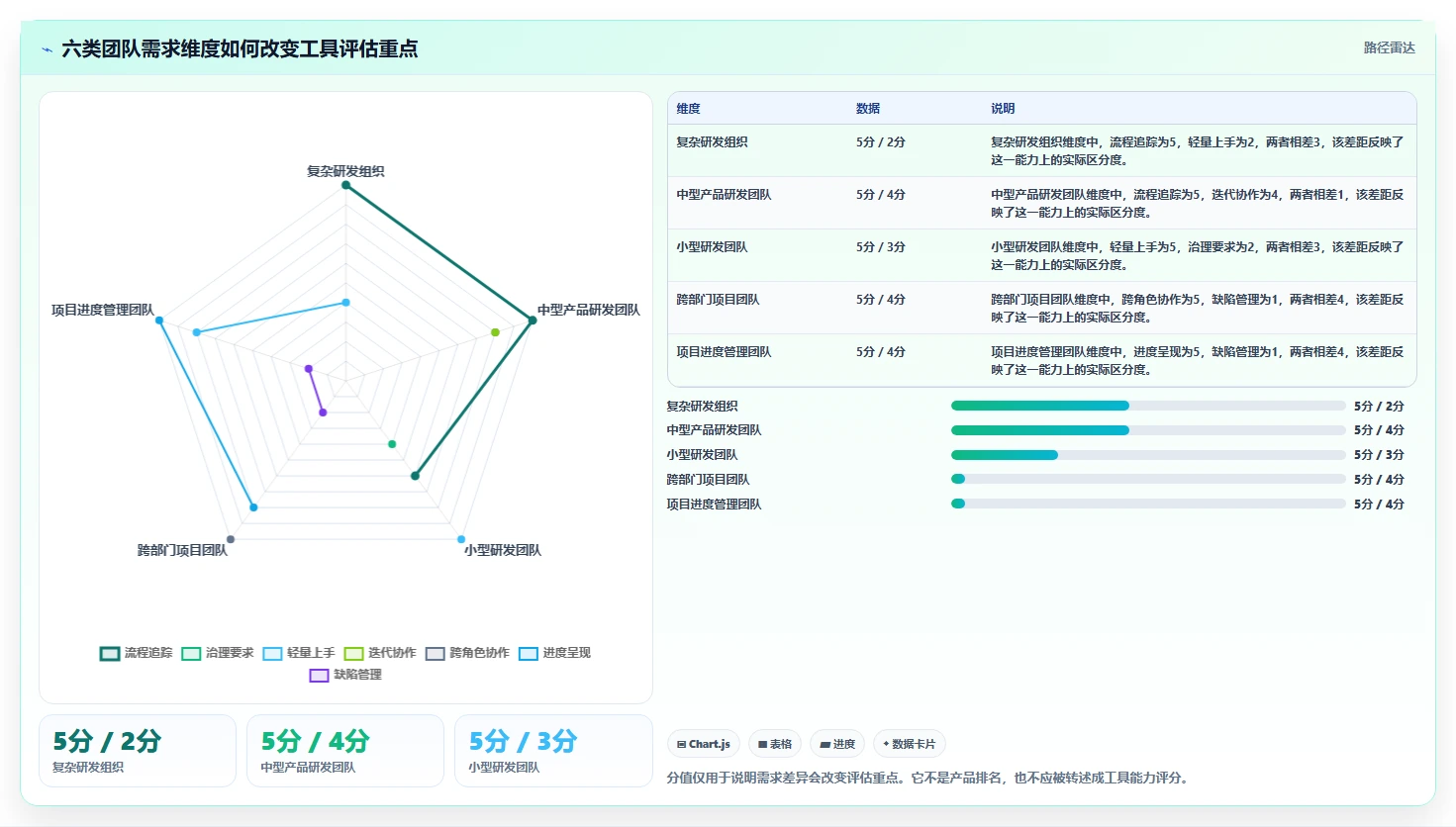Click the 项目进度管理团队 progress bar
Image resolution: width=1456 pixels, height=827 pixels.
pos(1148,504)
